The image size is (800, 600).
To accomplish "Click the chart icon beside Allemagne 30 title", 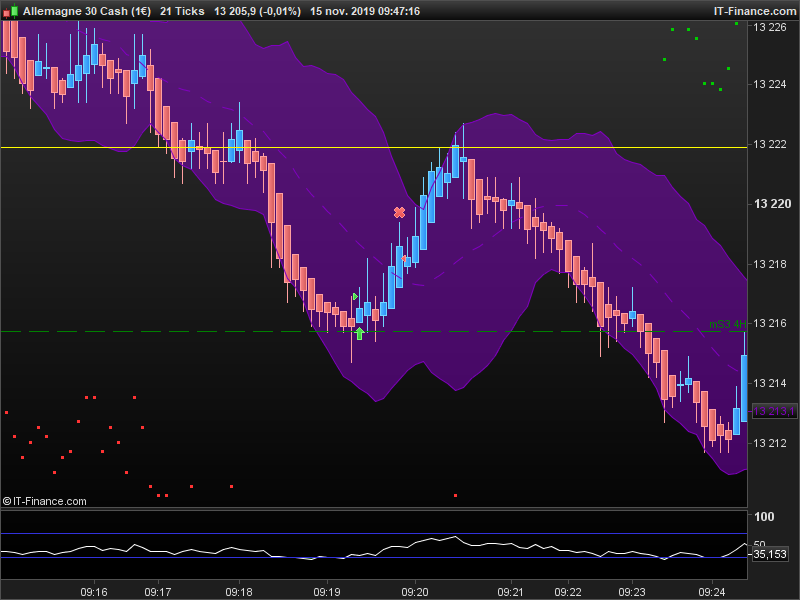I will (x=11, y=11).
